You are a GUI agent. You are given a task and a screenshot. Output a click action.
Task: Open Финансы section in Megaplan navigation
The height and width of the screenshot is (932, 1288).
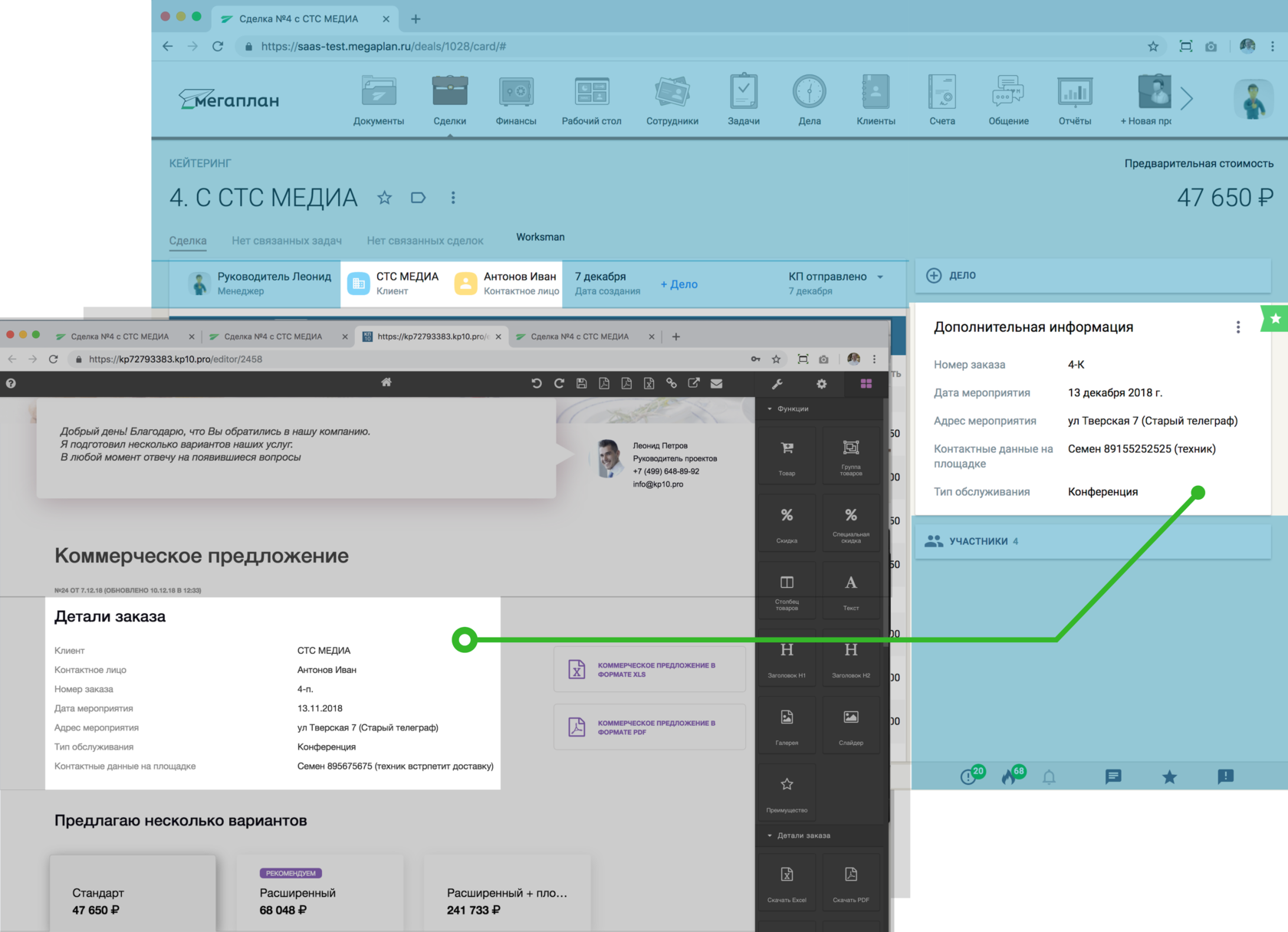tap(516, 100)
